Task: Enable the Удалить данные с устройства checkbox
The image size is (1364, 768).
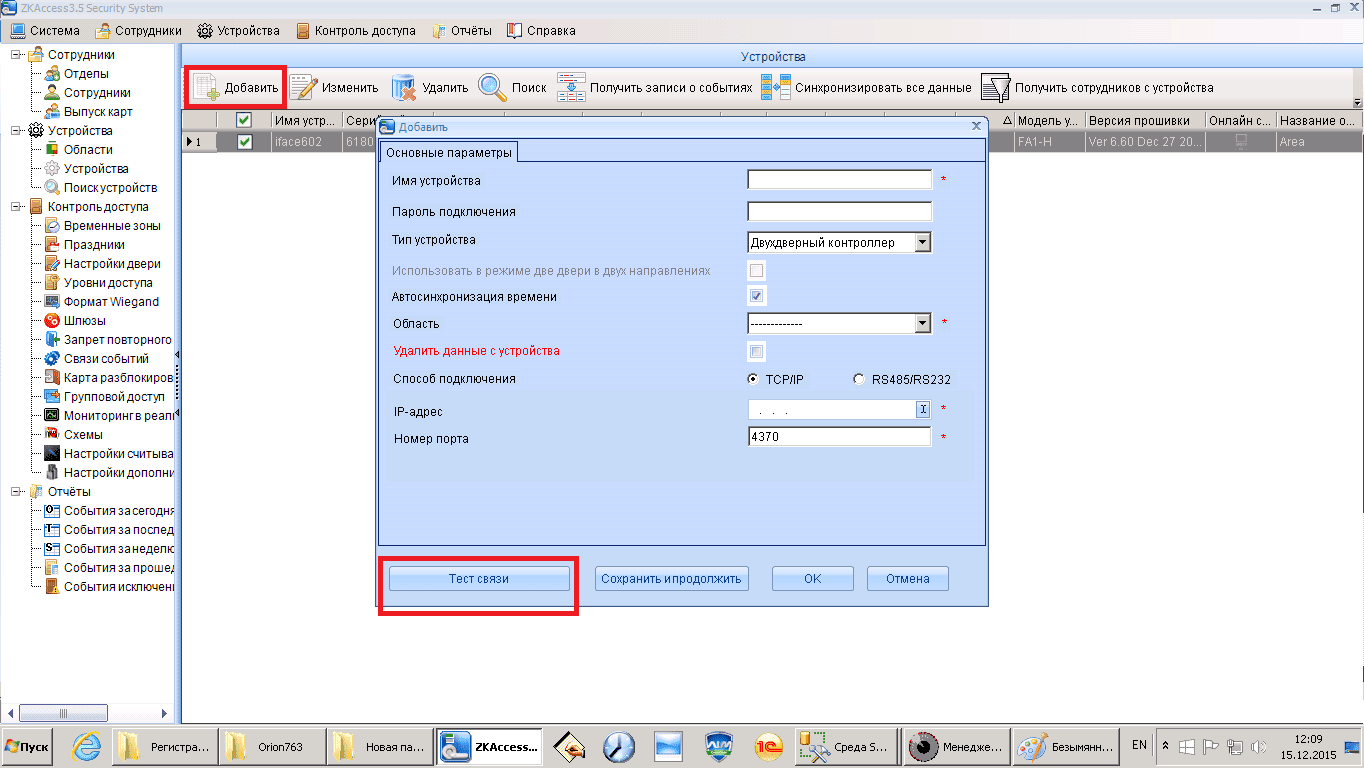Action: click(x=757, y=351)
